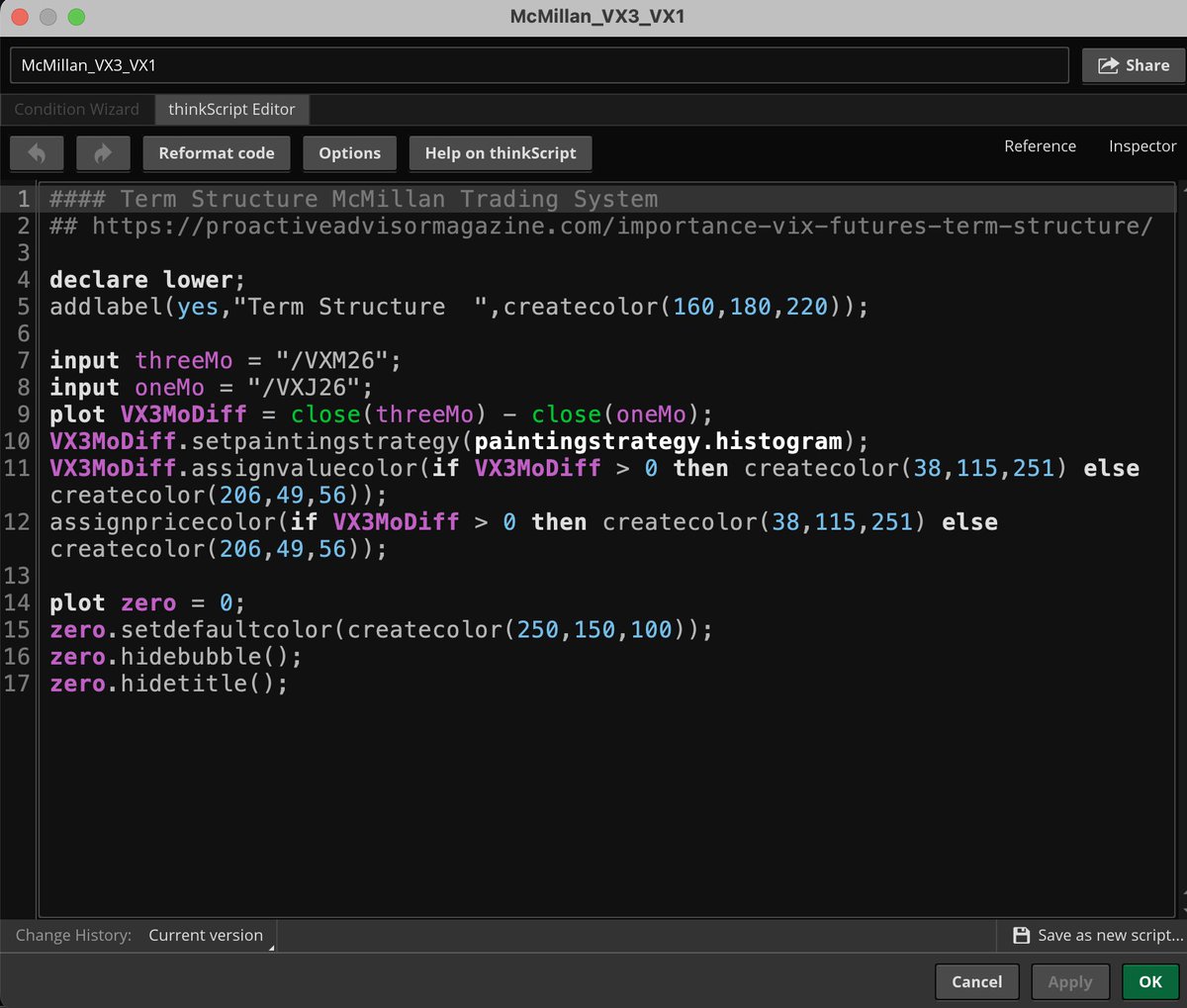Click the 'plot zero = 0;' line
Viewport: 1187px width, 1008px height.
click(147, 603)
